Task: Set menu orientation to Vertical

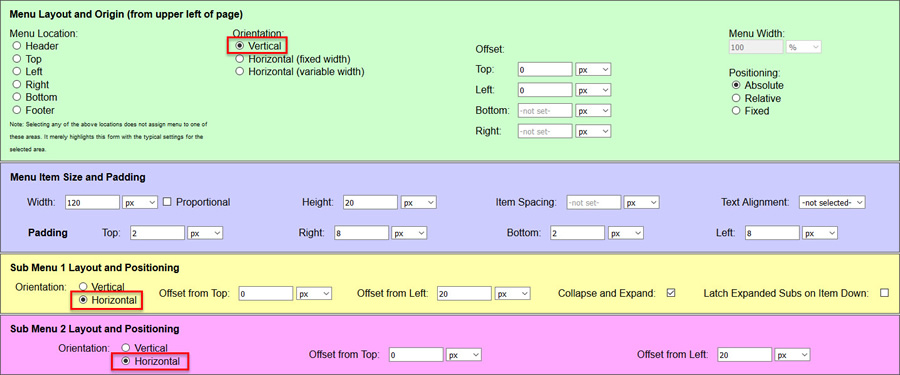Action: pyautogui.click(x=239, y=45)
